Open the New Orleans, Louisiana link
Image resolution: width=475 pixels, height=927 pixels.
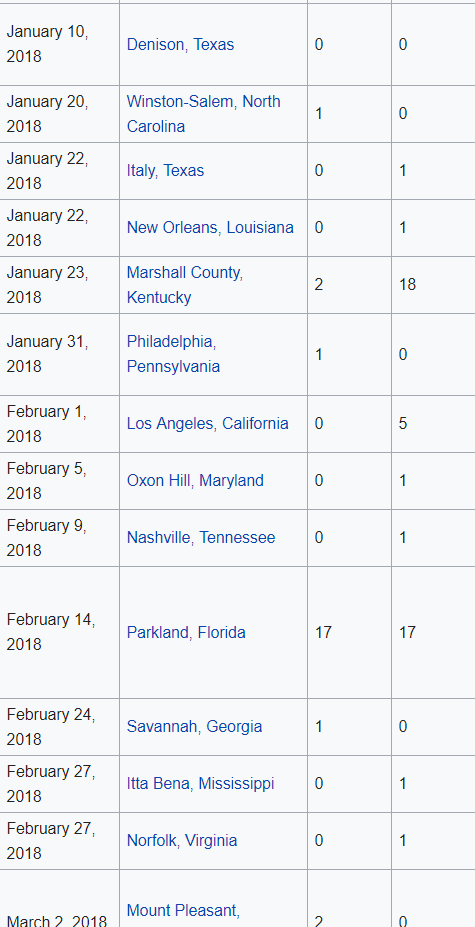[x=210, y=228]
